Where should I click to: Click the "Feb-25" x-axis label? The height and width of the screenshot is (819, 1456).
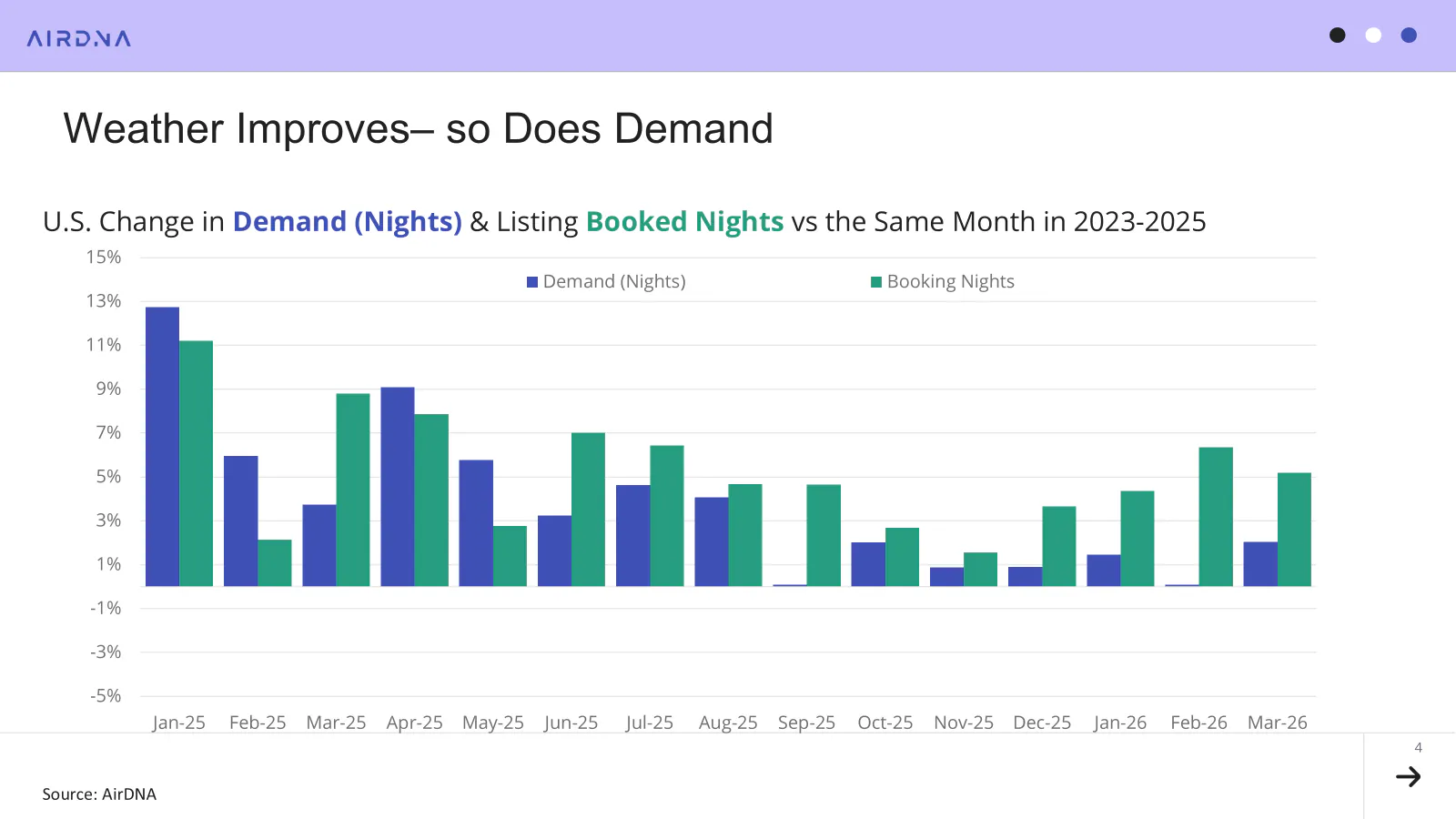coord(258,723)
